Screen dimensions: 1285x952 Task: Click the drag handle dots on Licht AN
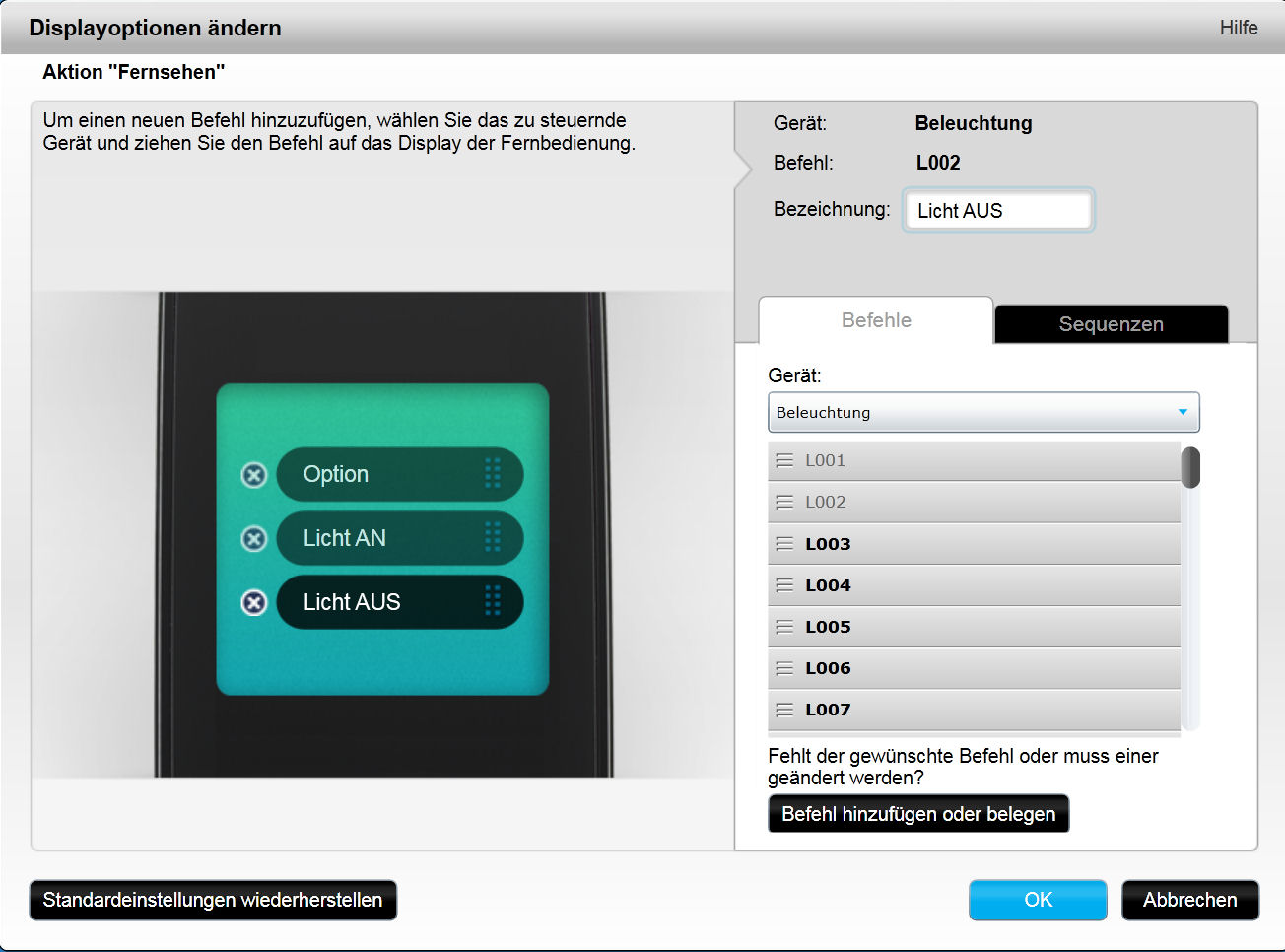[x=493, y=538]
